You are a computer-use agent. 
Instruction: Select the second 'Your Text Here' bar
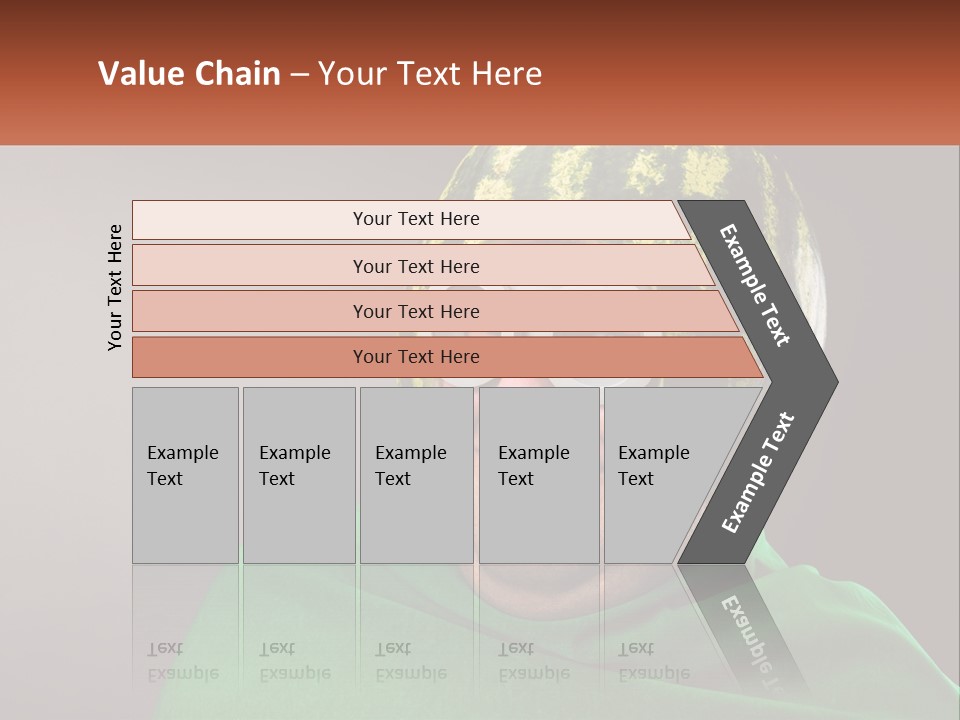(422, 265)
